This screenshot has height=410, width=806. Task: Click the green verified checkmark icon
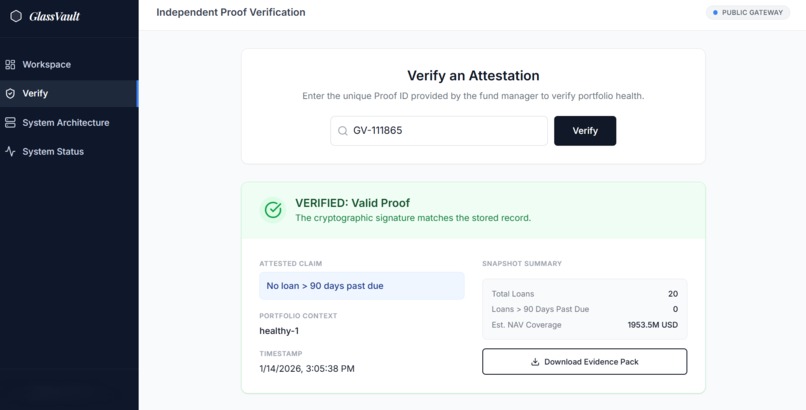point(273,210)
